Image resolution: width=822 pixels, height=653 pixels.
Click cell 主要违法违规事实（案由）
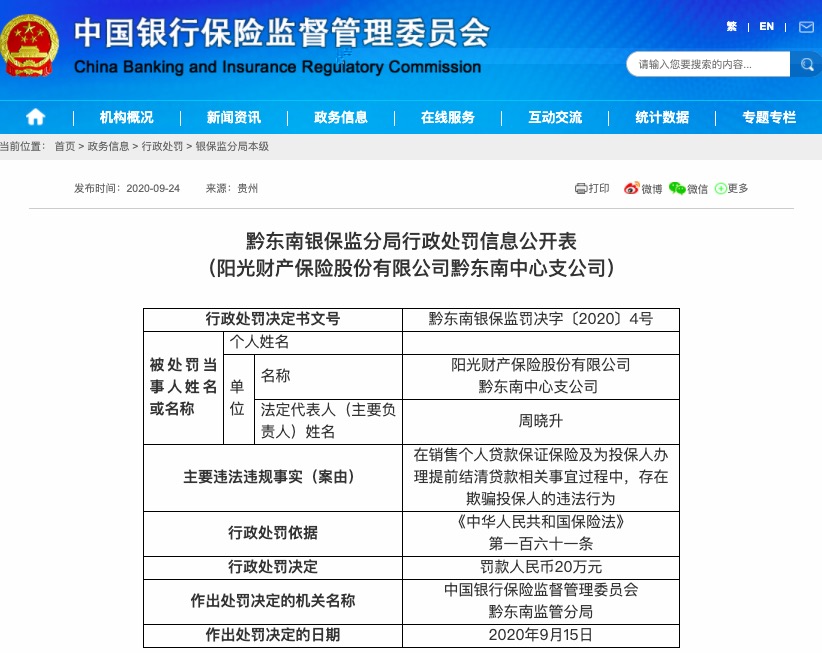273,477
